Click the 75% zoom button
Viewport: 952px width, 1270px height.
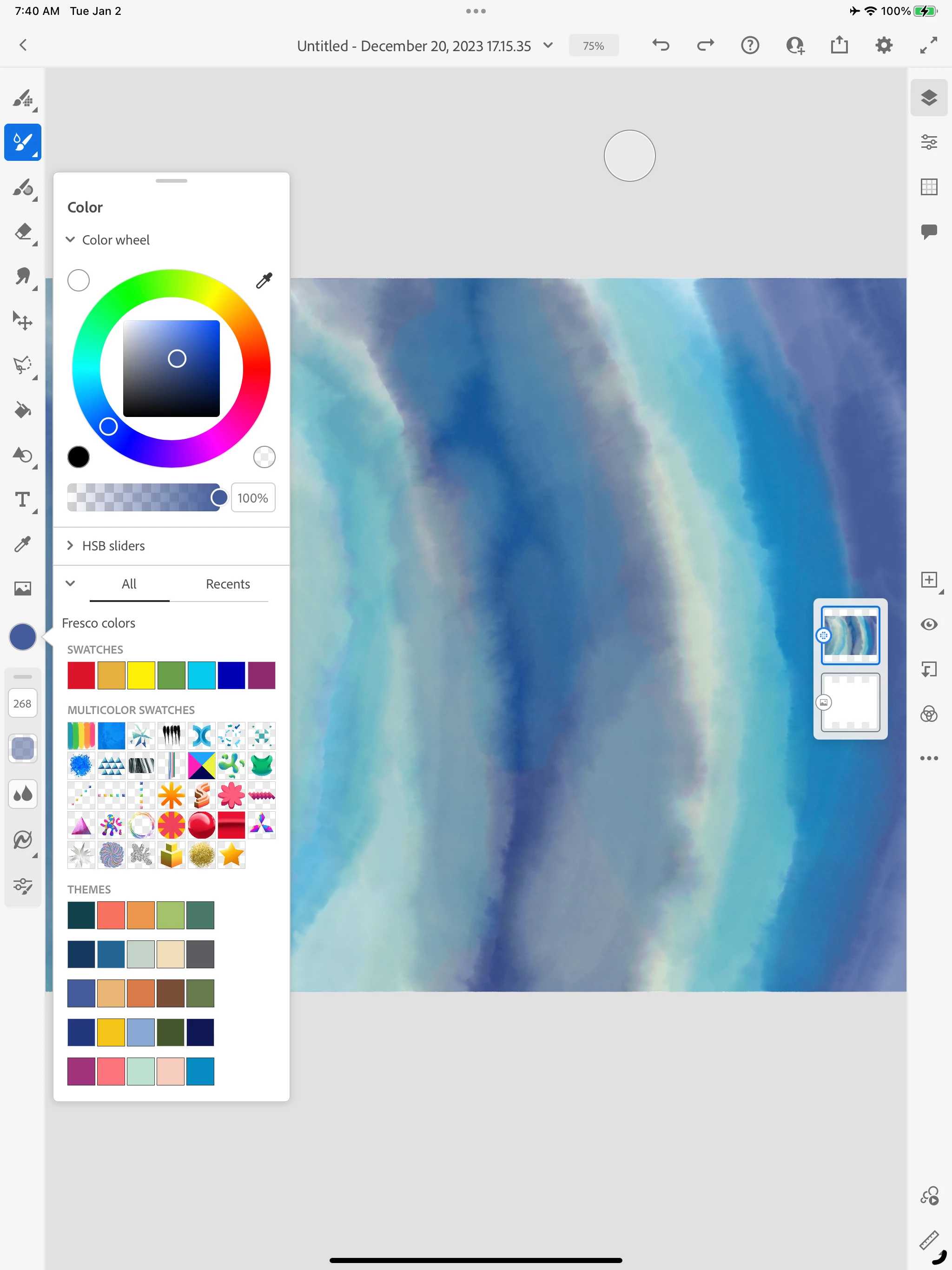[x=593, y=46]
